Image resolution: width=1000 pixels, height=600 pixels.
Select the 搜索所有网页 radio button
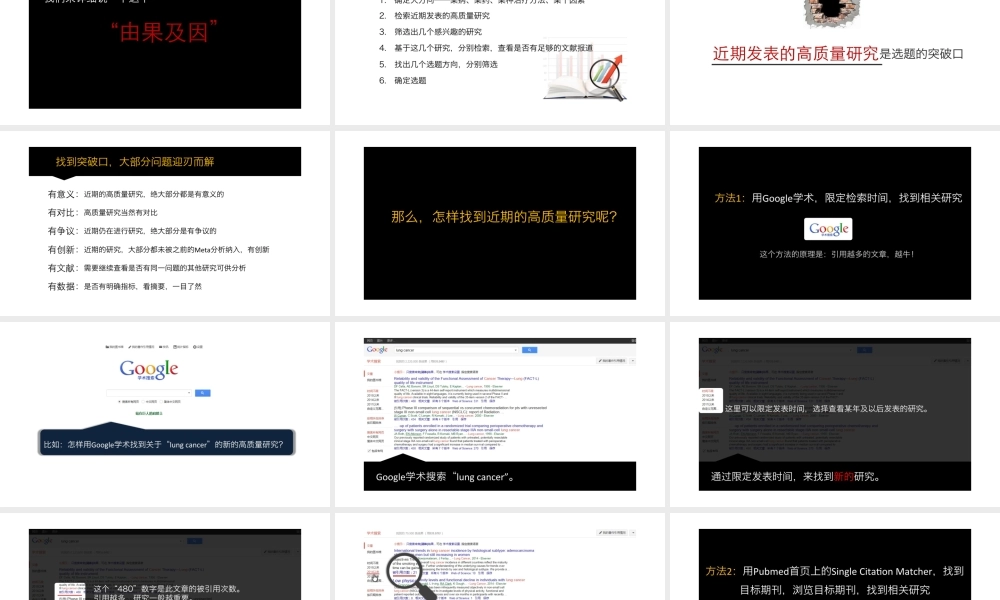pos(119,401)
